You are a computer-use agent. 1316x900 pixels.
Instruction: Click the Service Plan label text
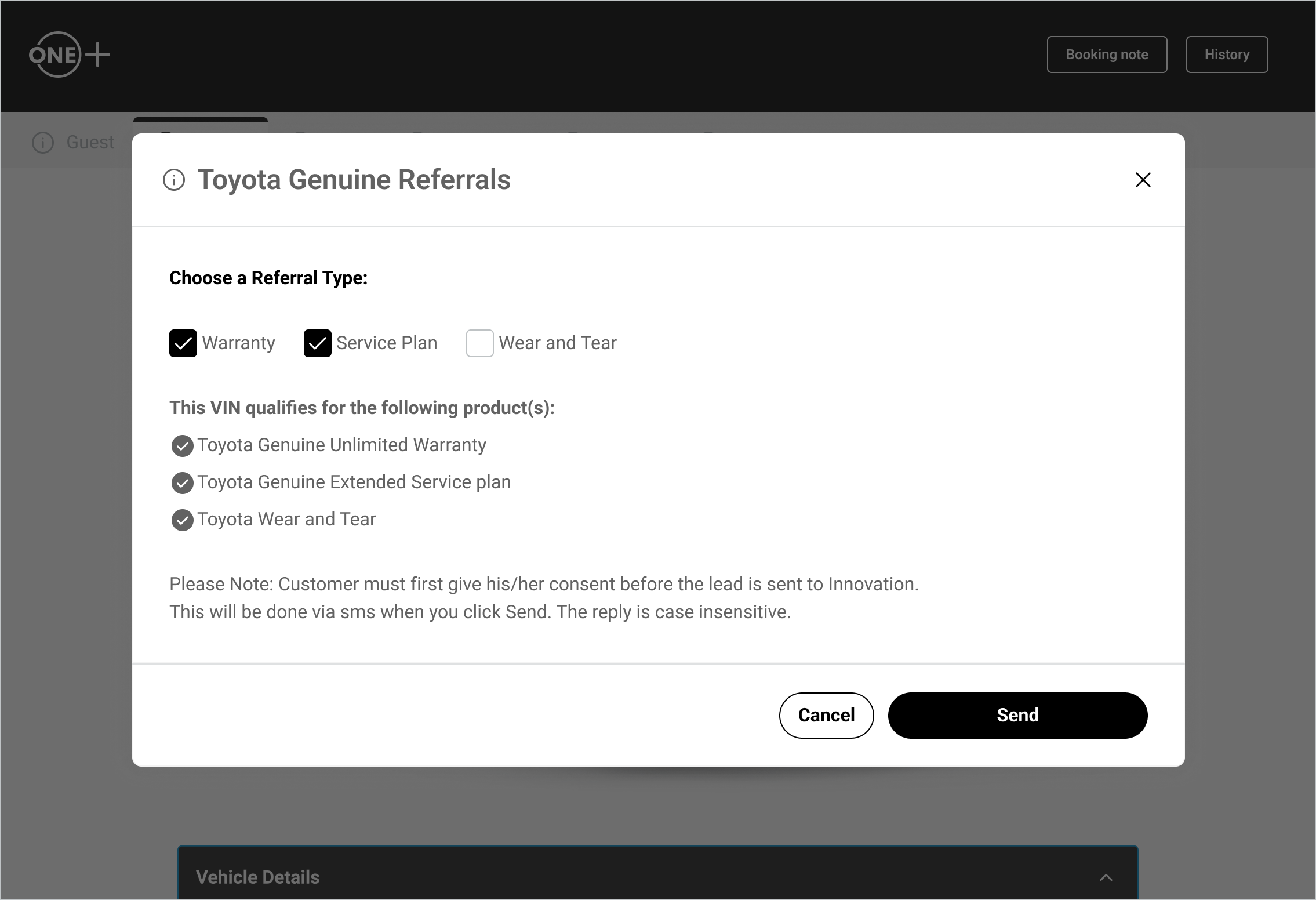[386, 343]
